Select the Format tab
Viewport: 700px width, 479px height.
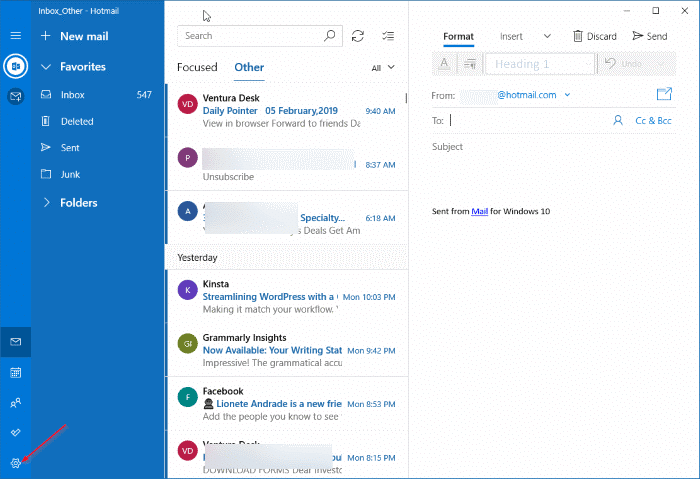tap(458, 37)
